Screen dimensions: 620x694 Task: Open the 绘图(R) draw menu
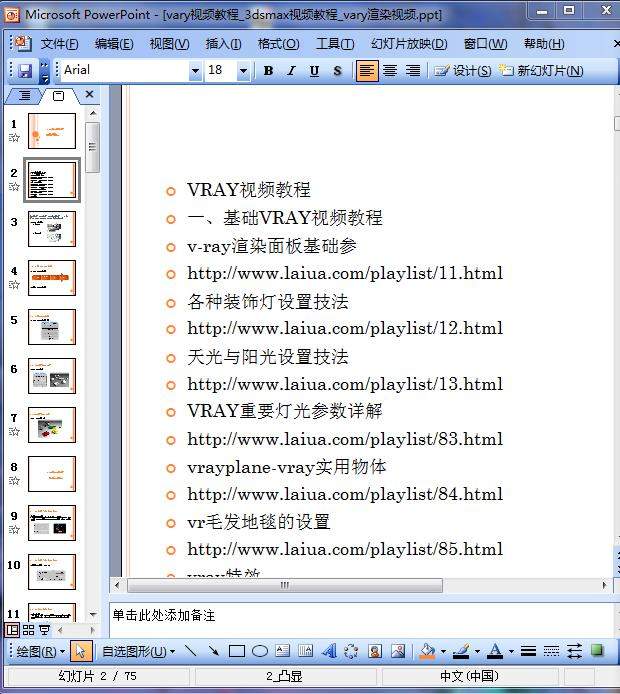40,652
